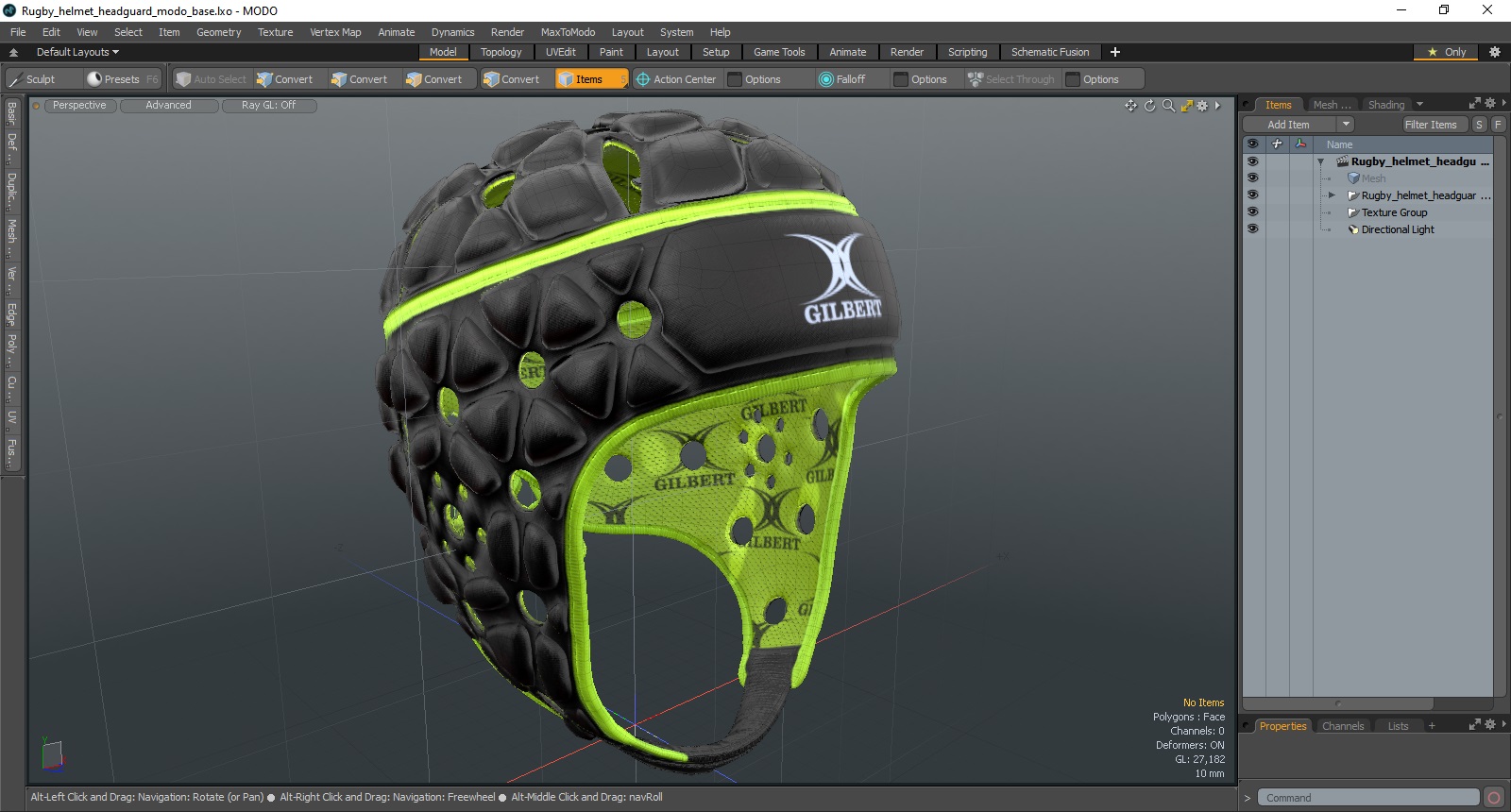The width and height of the screenshot is (1511, 812).
Task: Click the Convert button left of Items
Action: tap(511, 79)
